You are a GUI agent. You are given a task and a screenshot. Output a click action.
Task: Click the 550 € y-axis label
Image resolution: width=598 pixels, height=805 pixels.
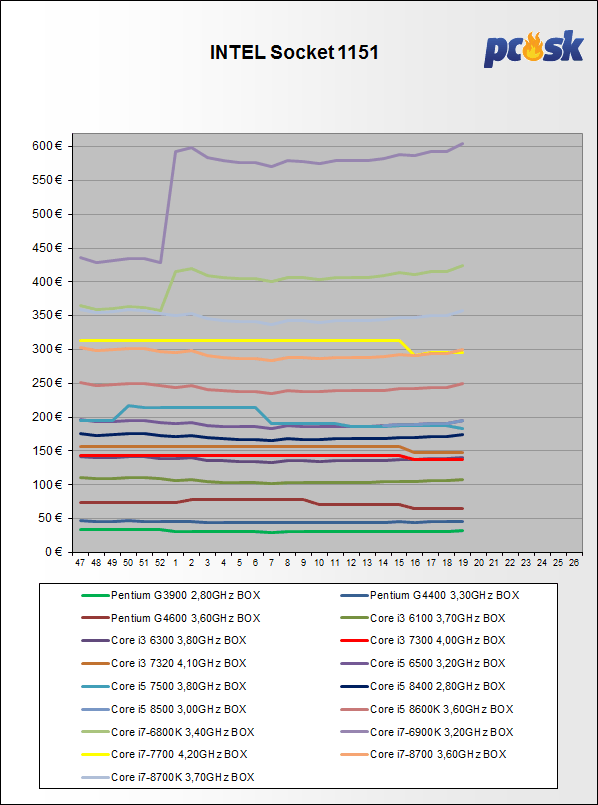point(47,180)
